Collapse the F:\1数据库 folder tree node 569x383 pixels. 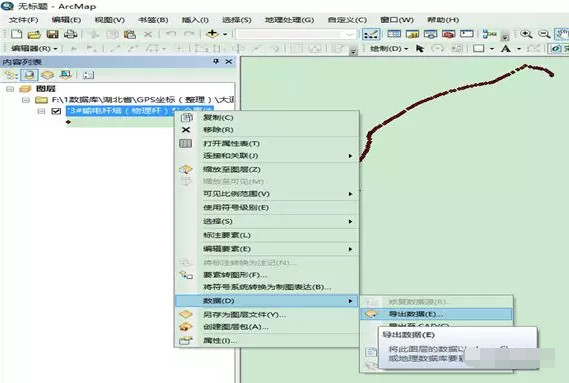tap(26, 100)
